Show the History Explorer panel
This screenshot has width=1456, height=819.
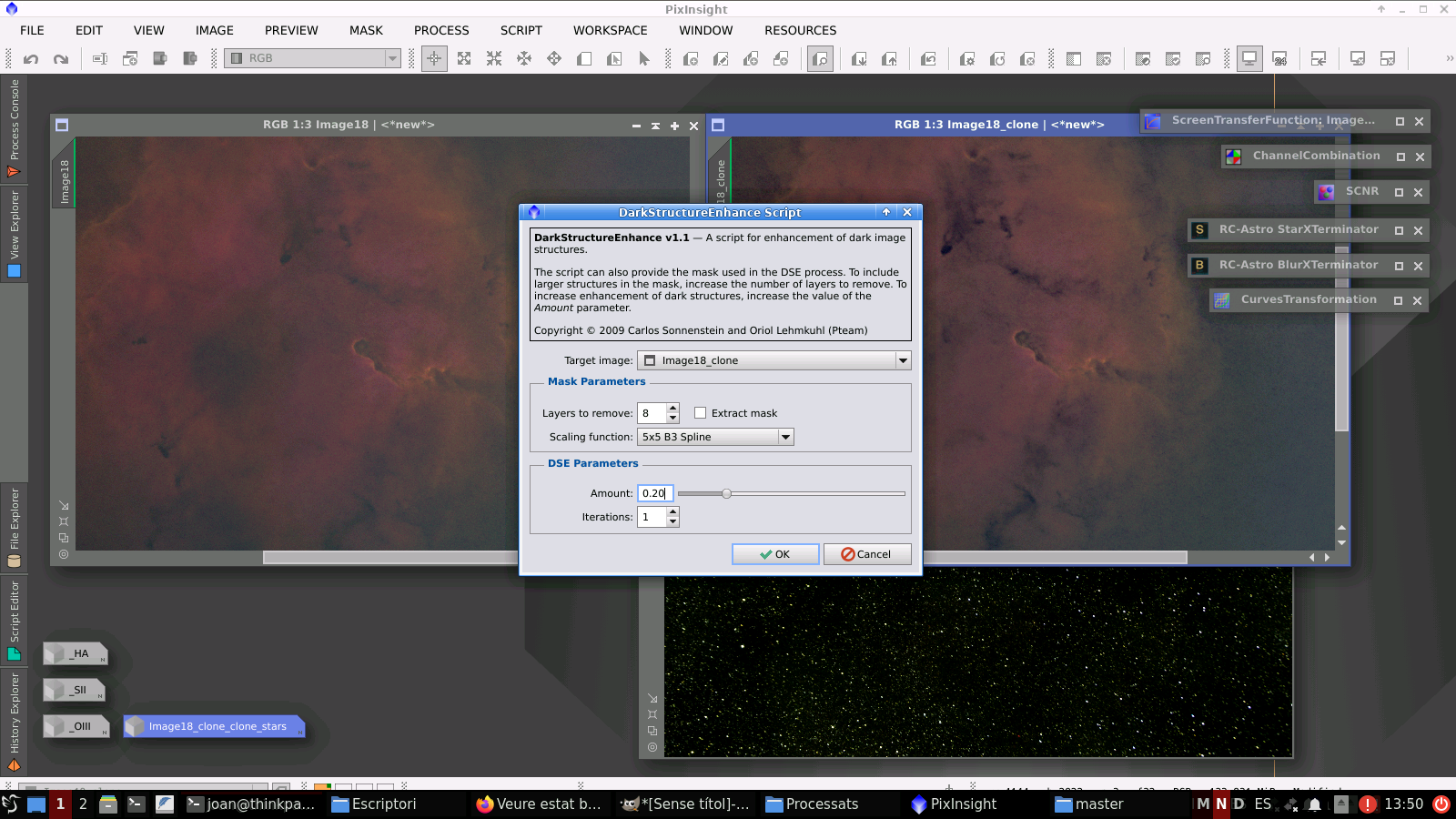pyautogui.click(x=14, y=723)
